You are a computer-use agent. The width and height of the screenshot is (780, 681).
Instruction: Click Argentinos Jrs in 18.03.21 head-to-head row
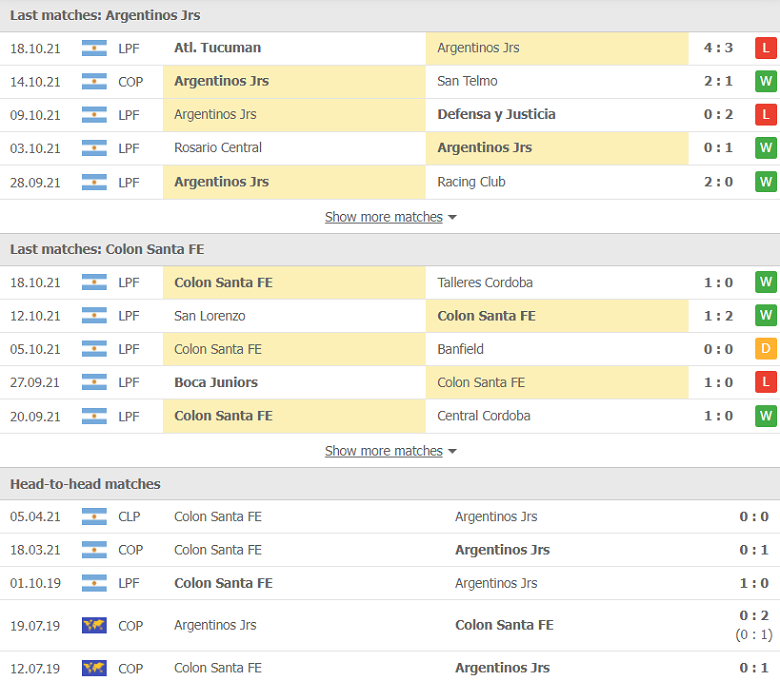click(502, 550)
